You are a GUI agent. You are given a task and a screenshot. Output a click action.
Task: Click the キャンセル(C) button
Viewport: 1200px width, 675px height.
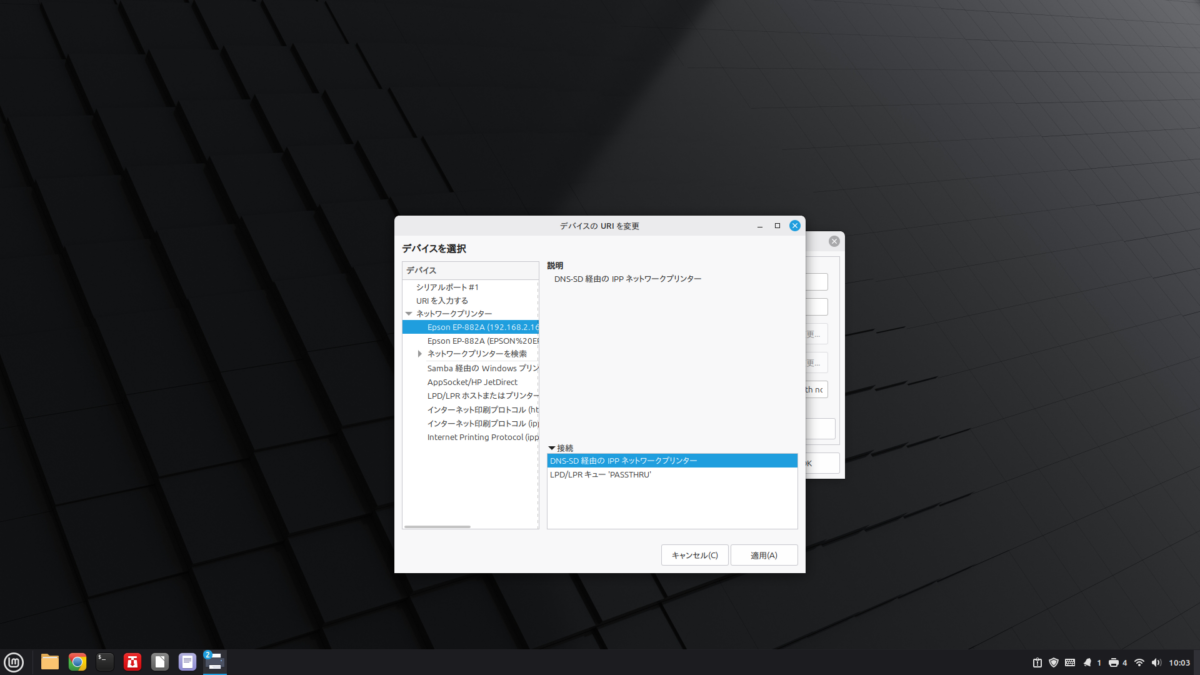pos(694,555)
